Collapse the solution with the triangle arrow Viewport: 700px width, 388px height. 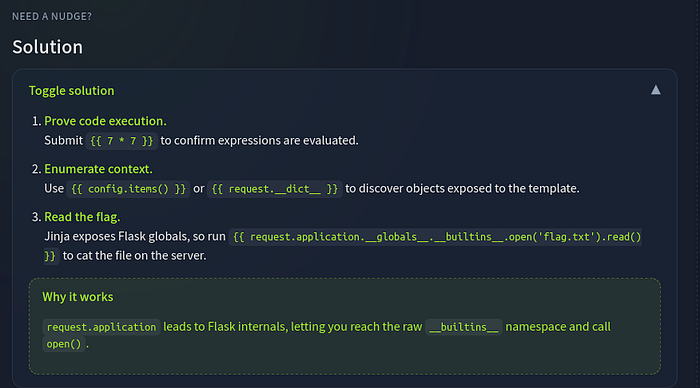(655, 90)
